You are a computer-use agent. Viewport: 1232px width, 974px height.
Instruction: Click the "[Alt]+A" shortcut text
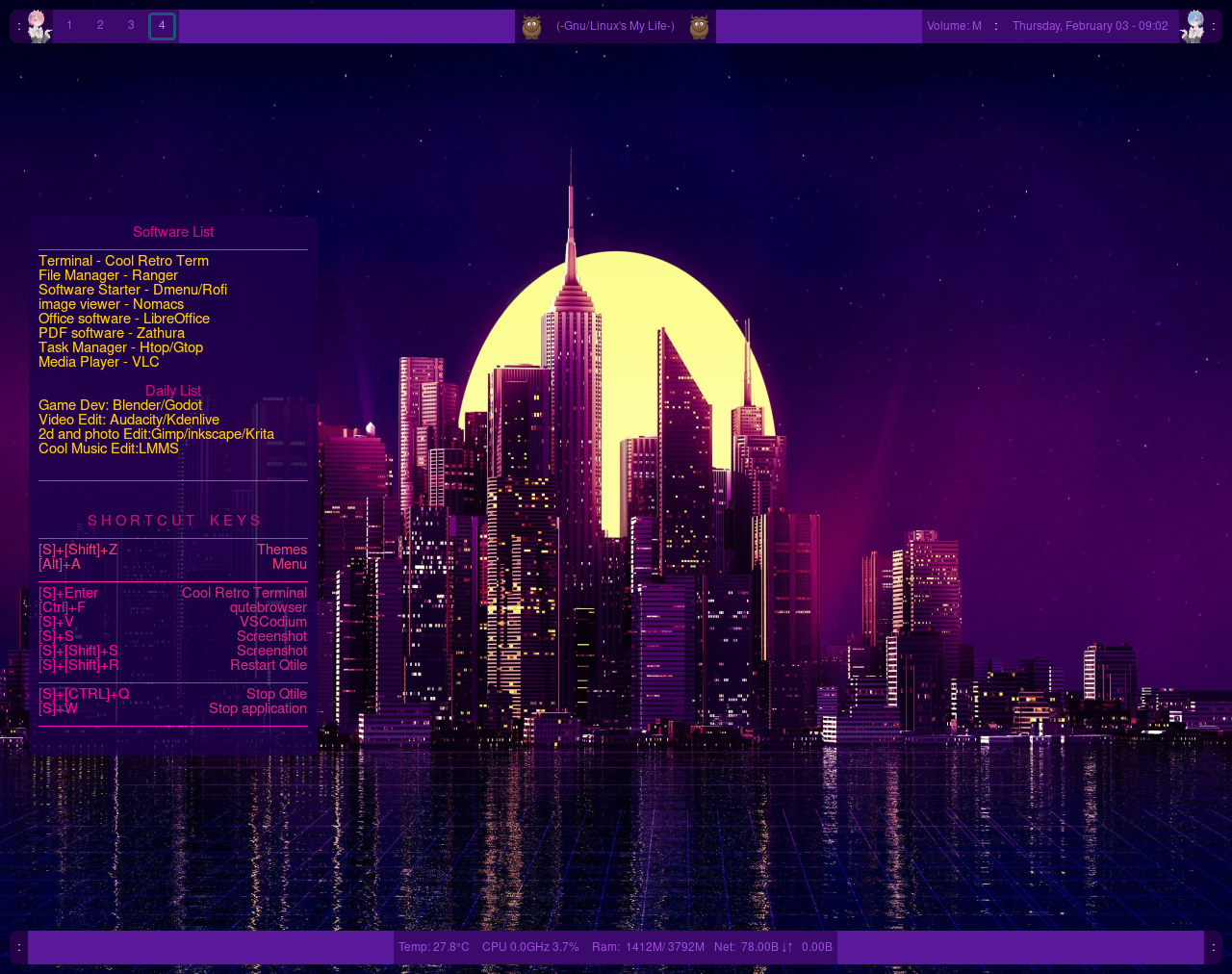pos(60,564)
